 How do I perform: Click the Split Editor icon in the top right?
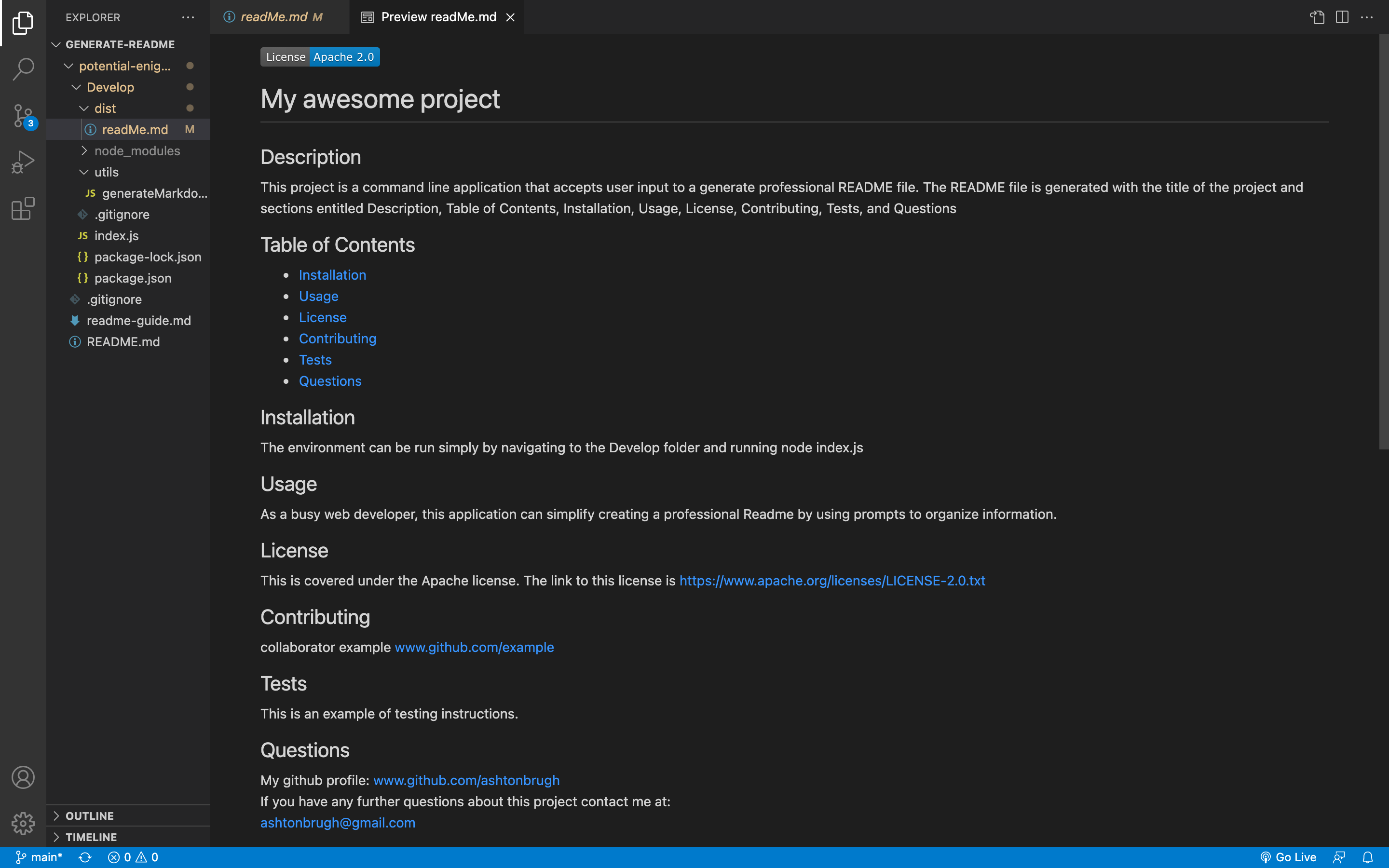point(1343,17)
